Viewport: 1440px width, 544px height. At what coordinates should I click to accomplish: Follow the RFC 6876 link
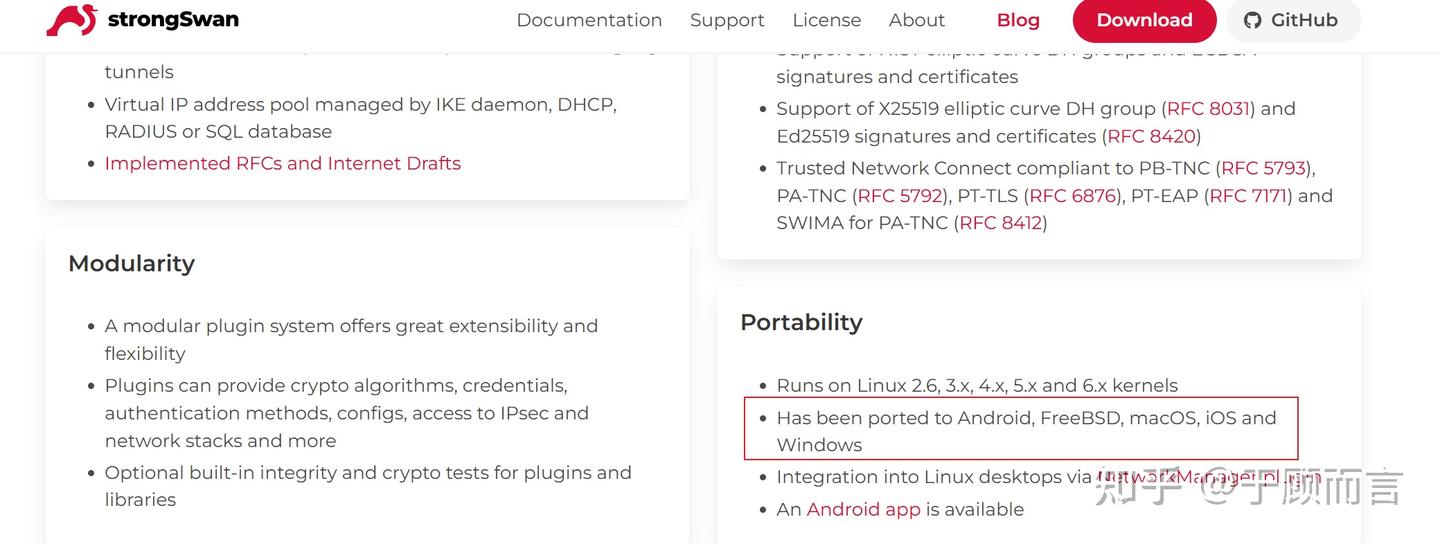(1072, 196)
